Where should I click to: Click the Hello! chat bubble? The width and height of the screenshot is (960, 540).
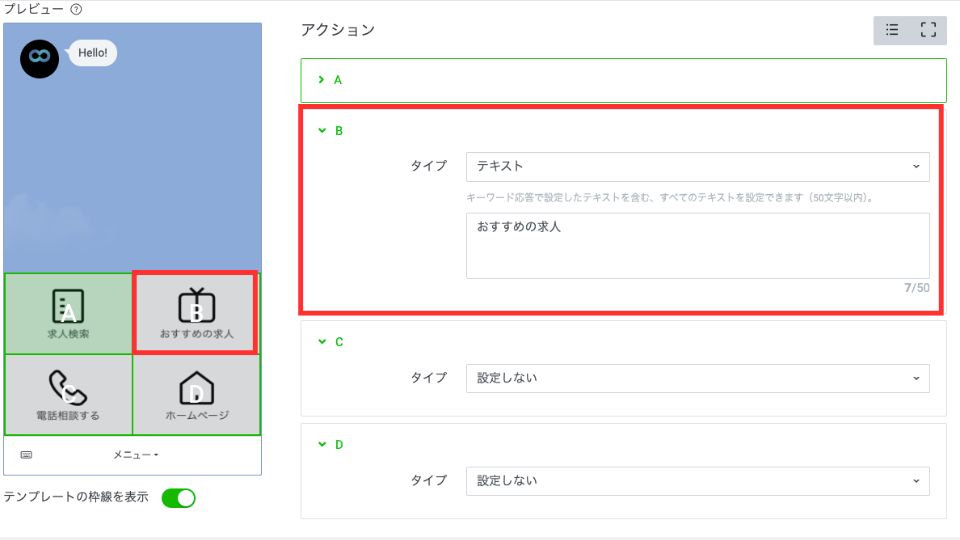[93, 52]
